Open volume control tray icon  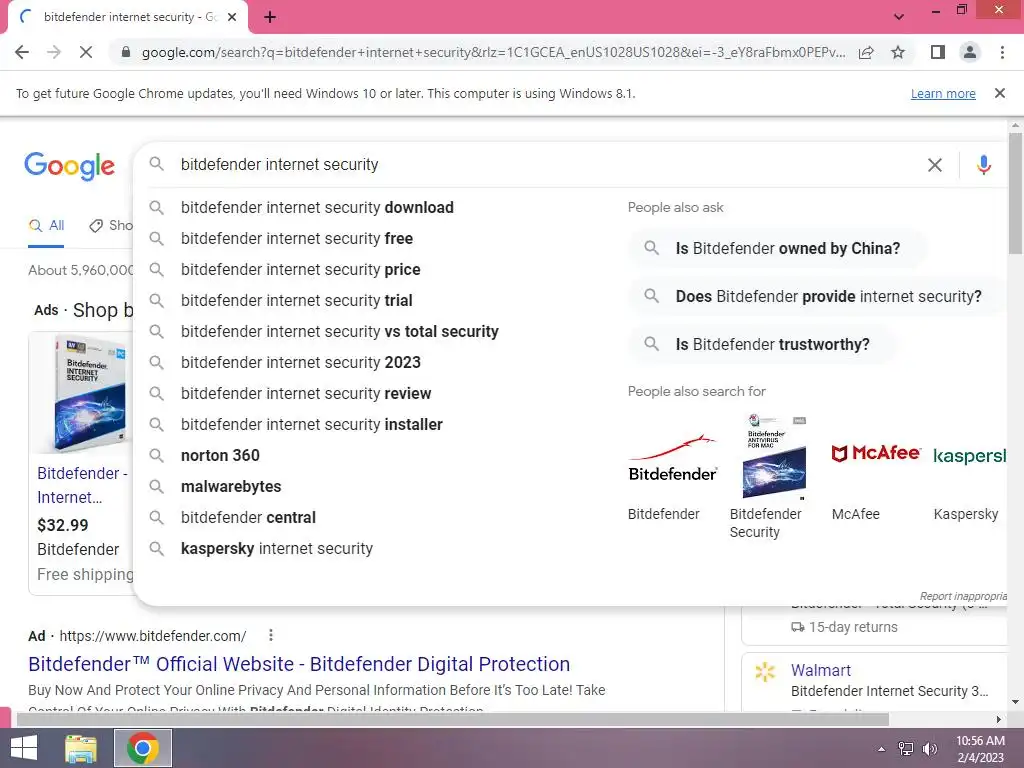(x=929, y=749)
